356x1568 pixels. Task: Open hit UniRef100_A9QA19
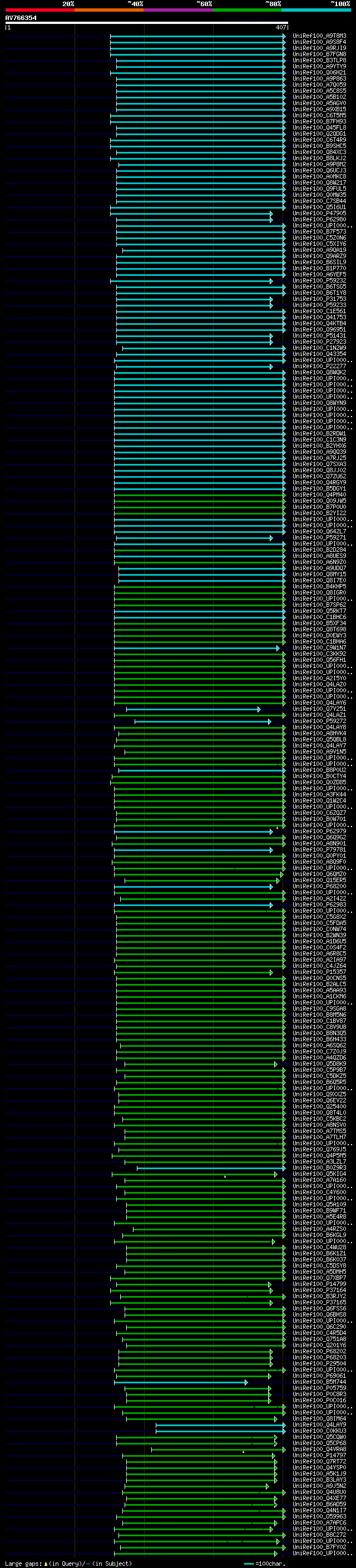pos(319,250)
